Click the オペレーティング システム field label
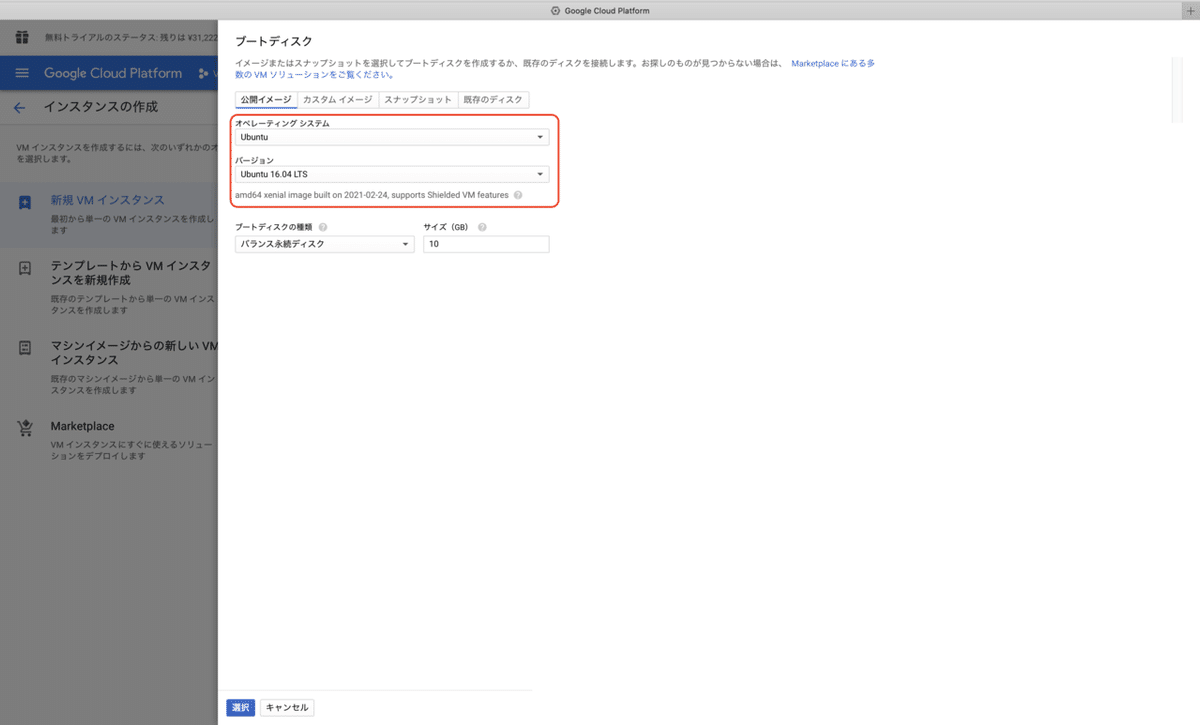1200x725 pixels. click(x=282, y=123)
